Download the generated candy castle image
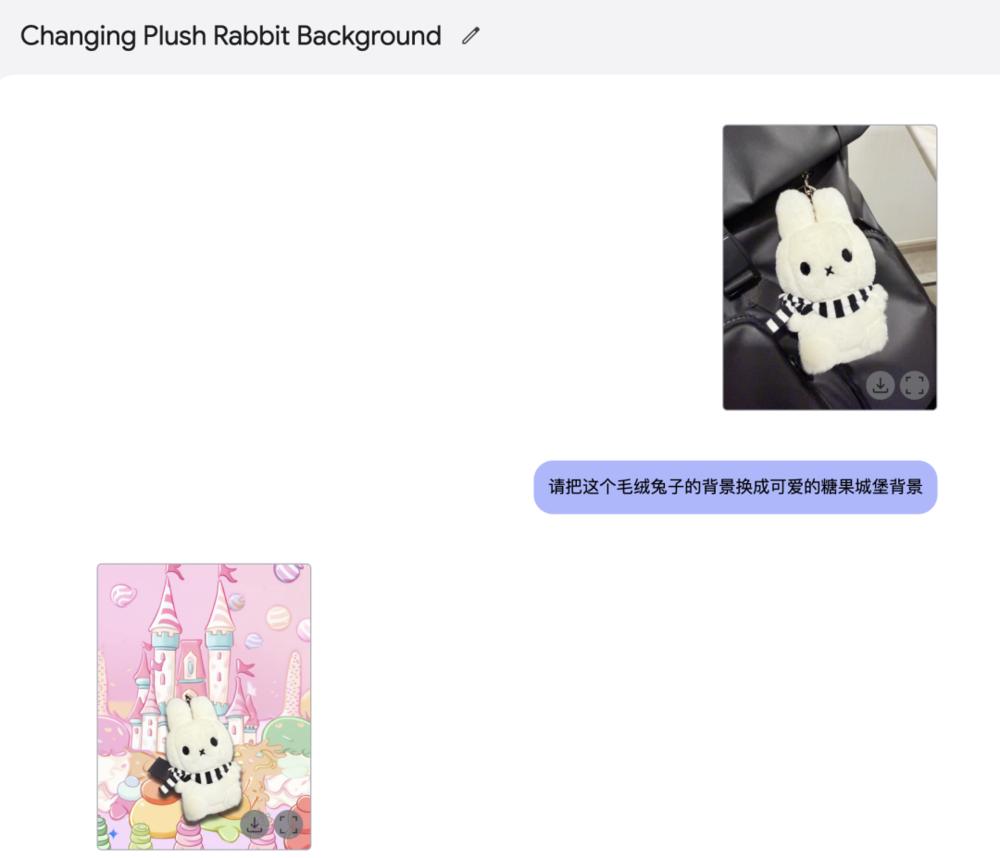Screen dimensions: 1000x858 (x=255, y=824)
